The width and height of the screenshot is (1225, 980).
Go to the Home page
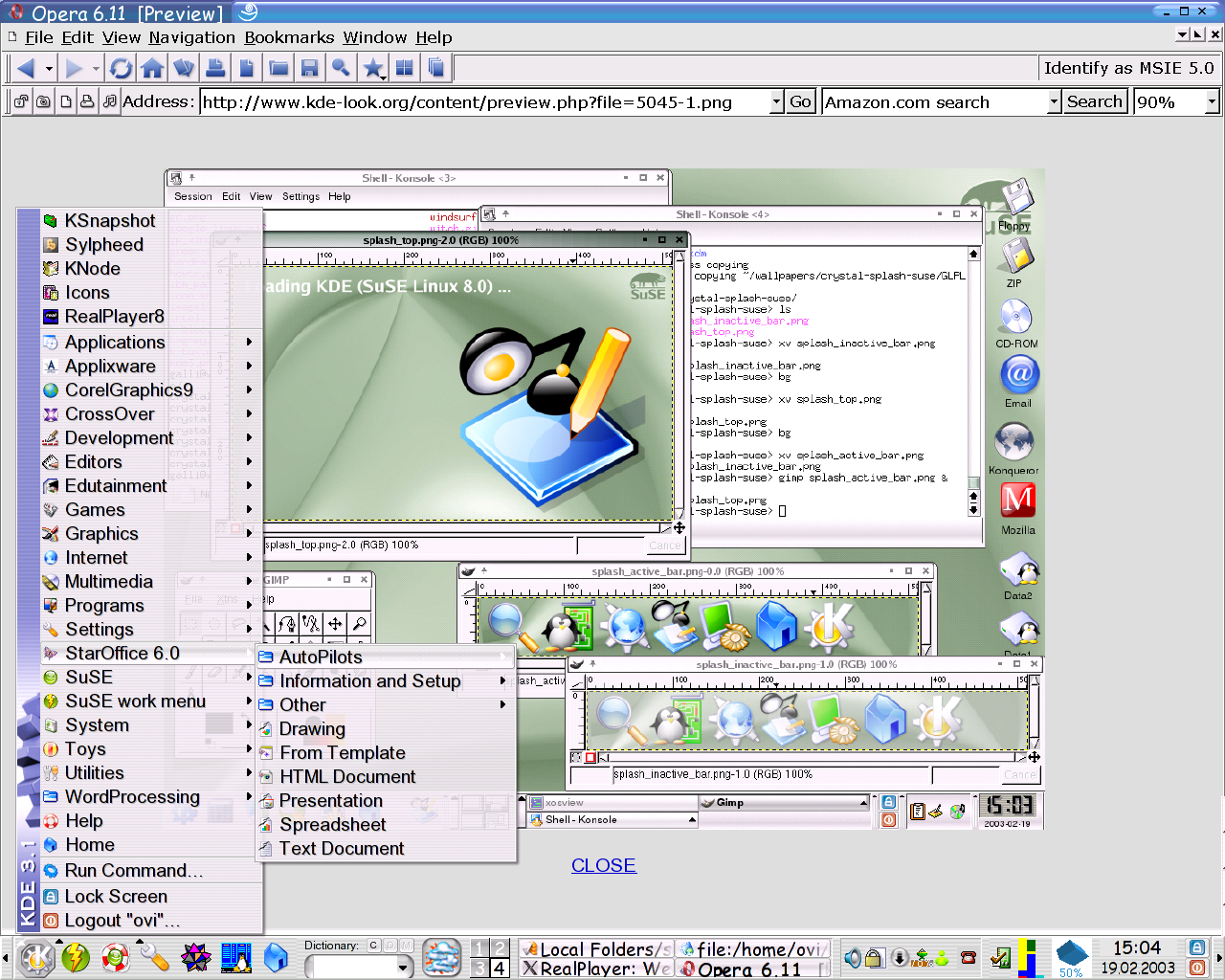[152, 68]
